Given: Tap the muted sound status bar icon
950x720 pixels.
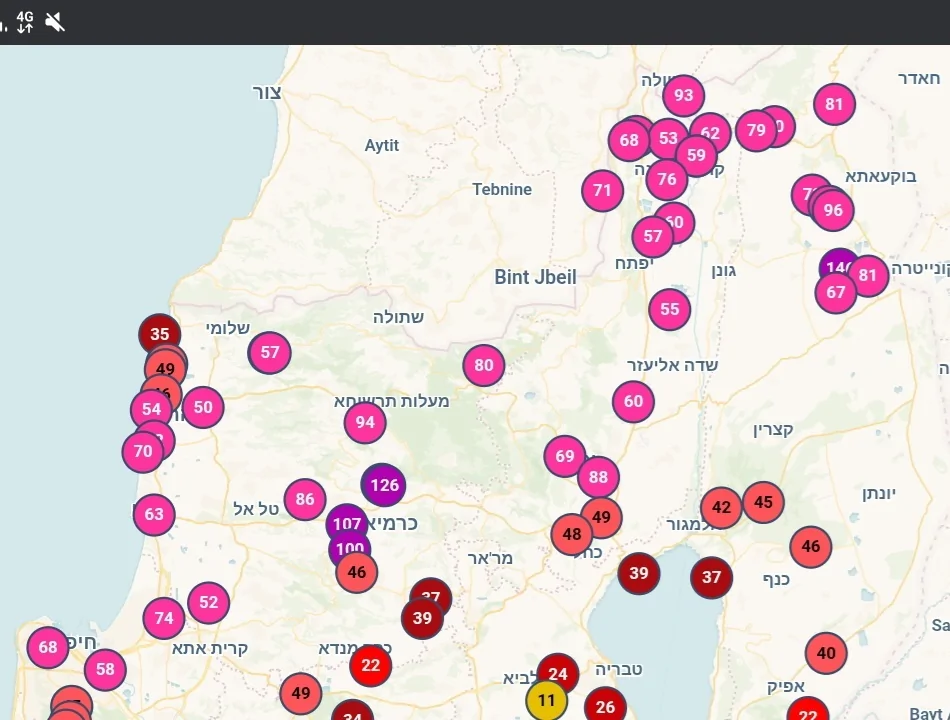Looking at the screenshot, I should 55,22.
